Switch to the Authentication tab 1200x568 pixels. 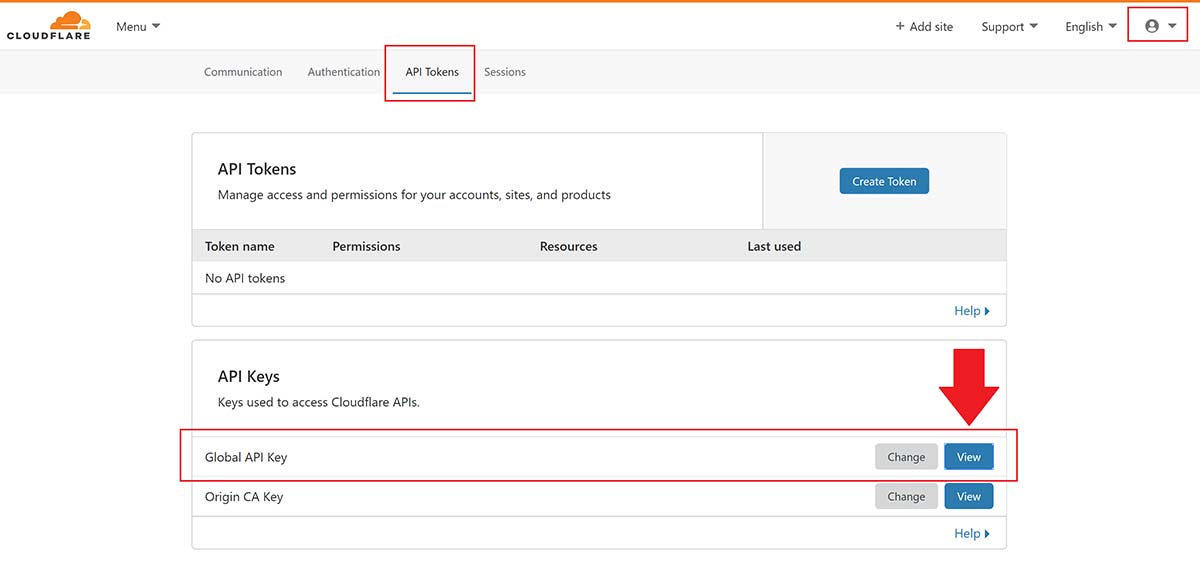point(344,72)
